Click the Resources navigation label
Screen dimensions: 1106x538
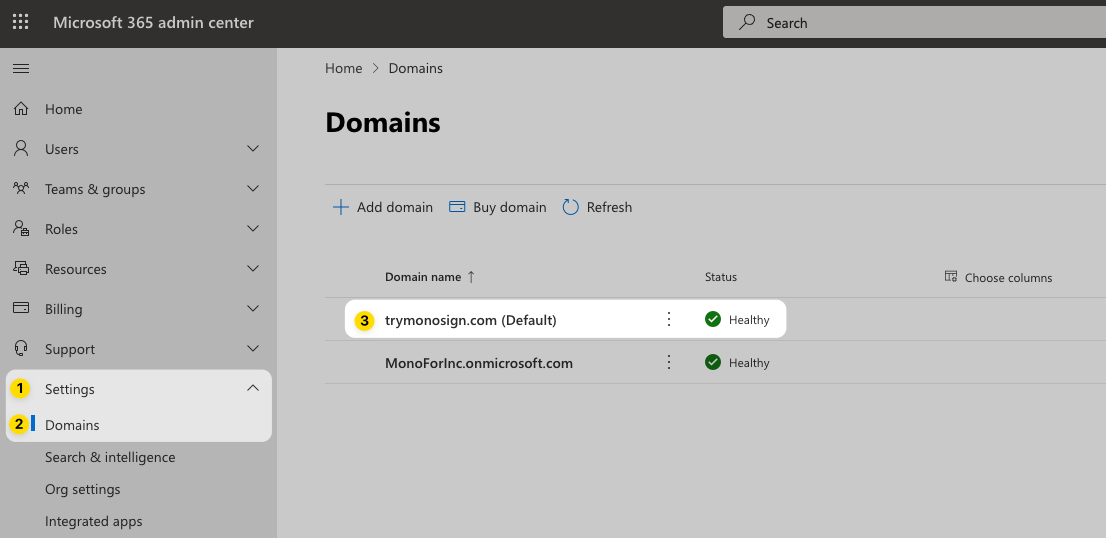75,269
